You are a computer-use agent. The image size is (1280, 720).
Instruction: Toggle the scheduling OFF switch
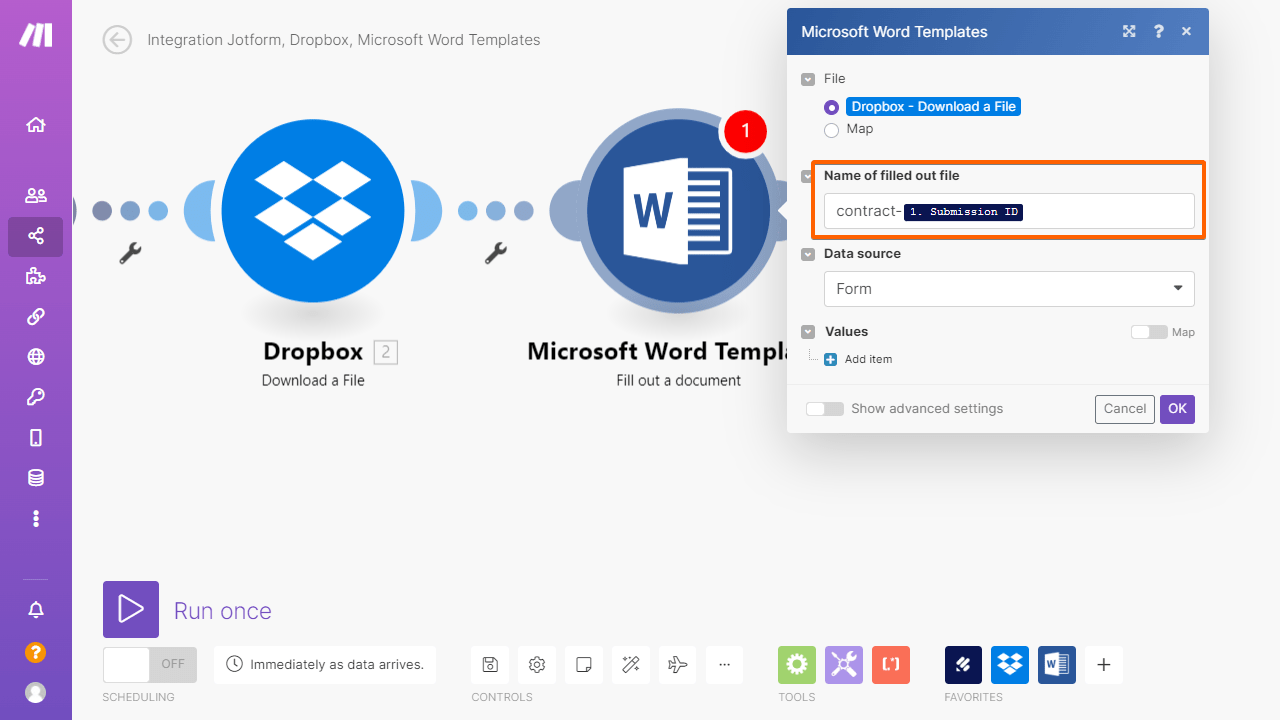coord(150,664)
